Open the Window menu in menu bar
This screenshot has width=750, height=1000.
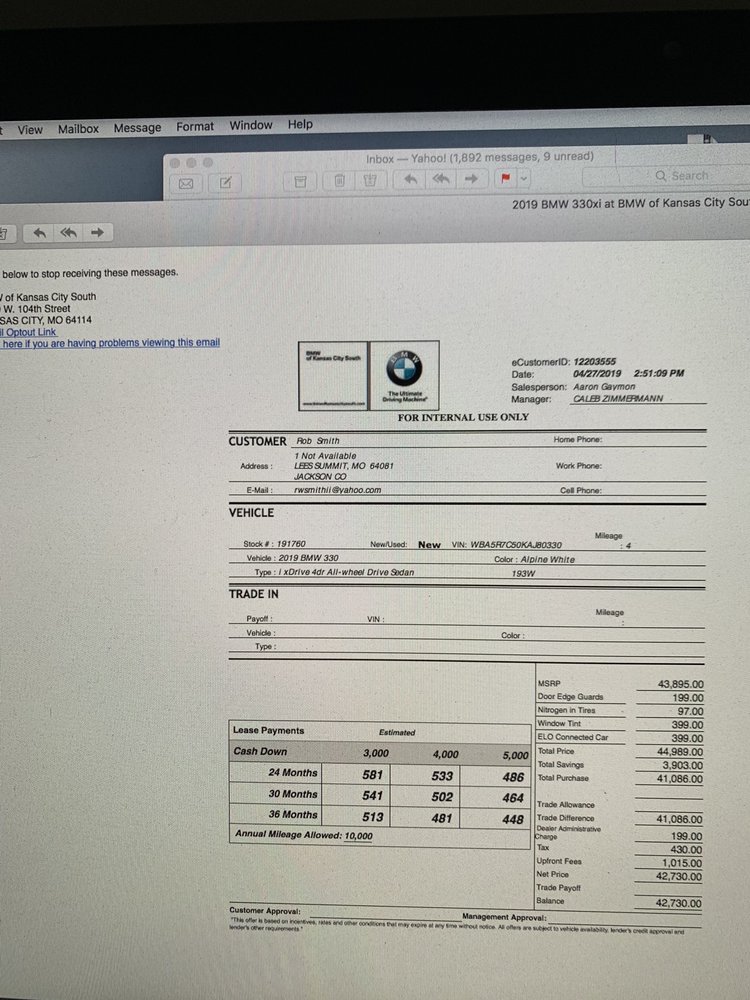(x=251, y=126)
